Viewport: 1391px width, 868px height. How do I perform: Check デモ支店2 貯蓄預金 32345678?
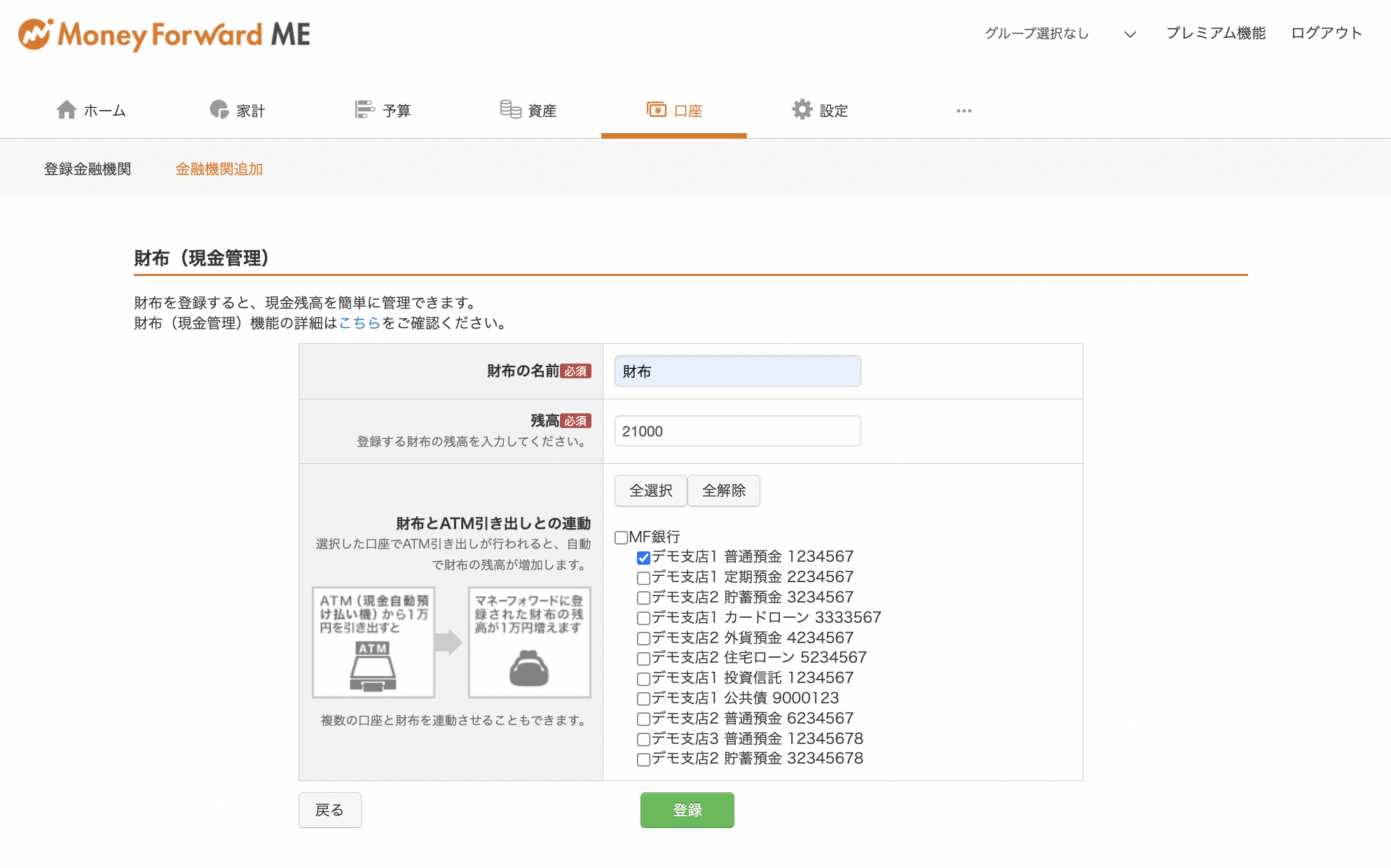tap(643, 759)
